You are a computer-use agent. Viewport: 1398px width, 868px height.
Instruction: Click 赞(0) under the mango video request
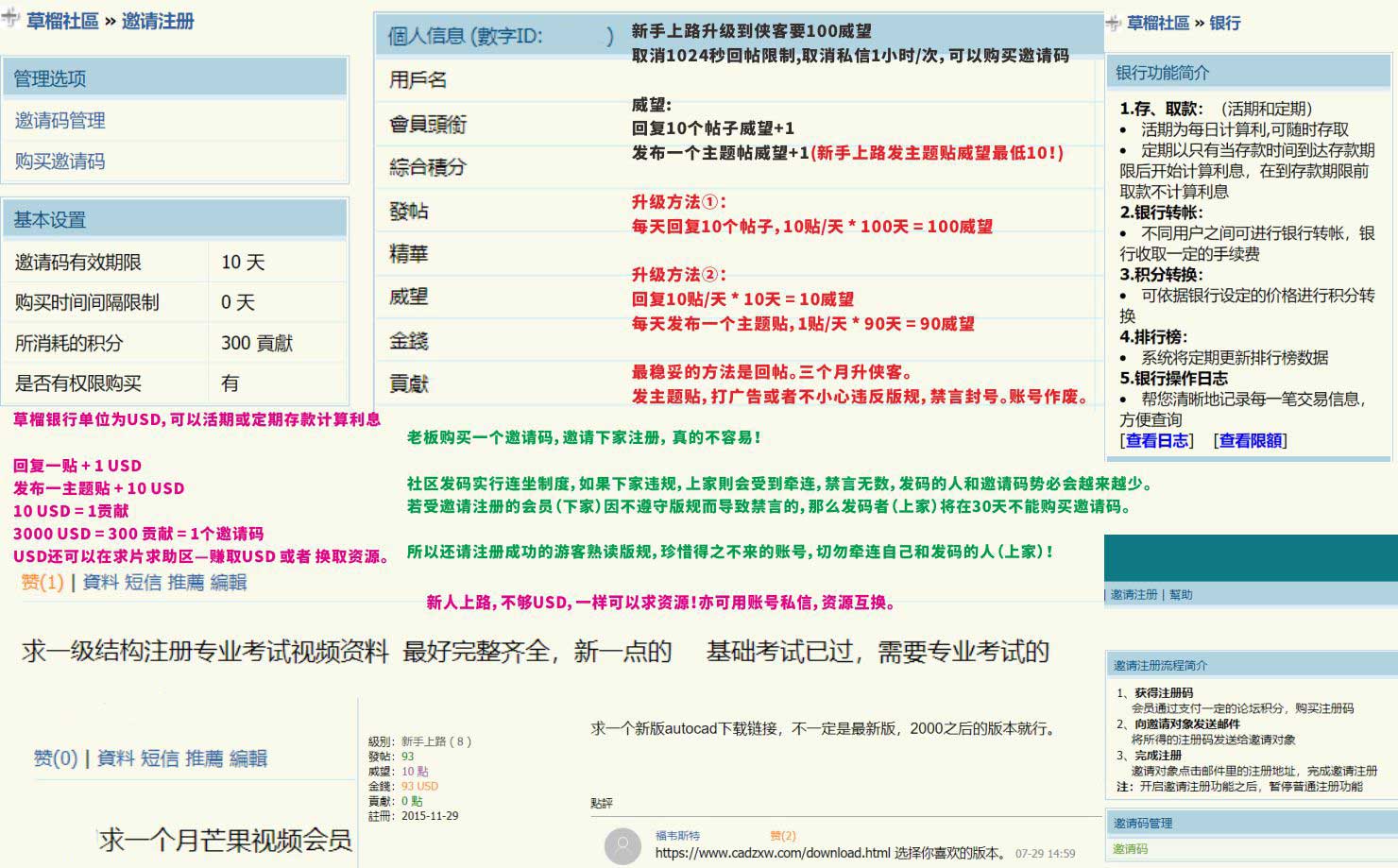(x=55, y=757)
